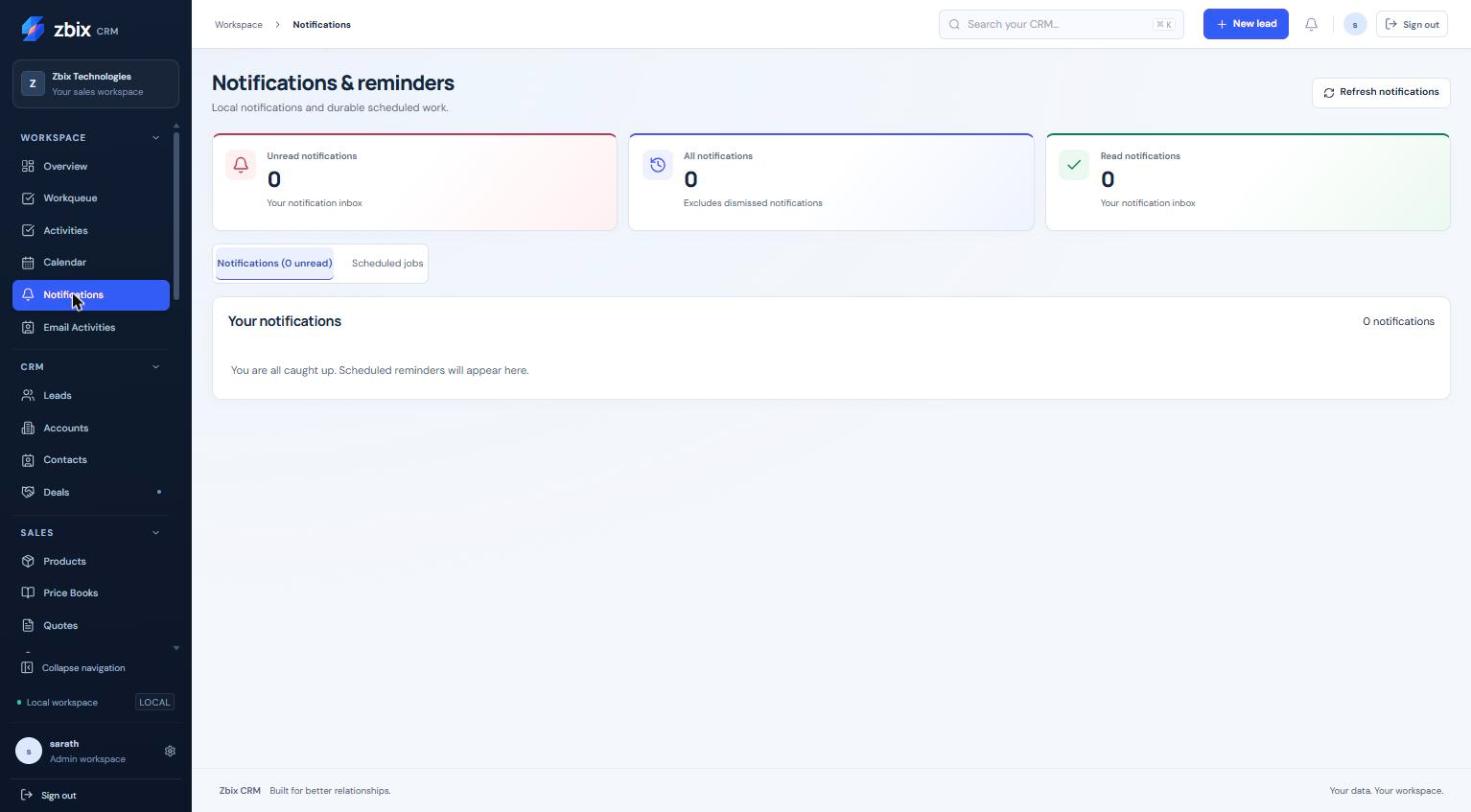This screenshot has height=812, width=1471.
Task: Collapse the SALES section chevron
Action: pyautogui.click(x=155, y=533)
